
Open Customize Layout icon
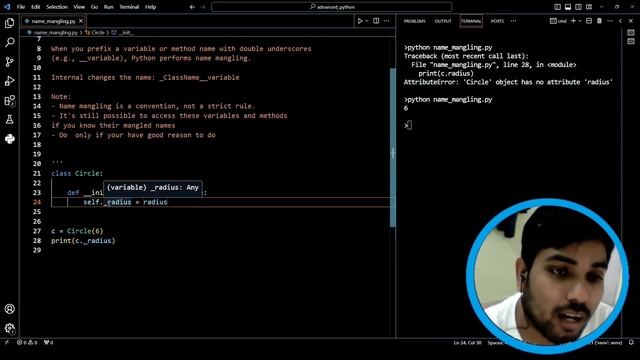pos(589,7)
